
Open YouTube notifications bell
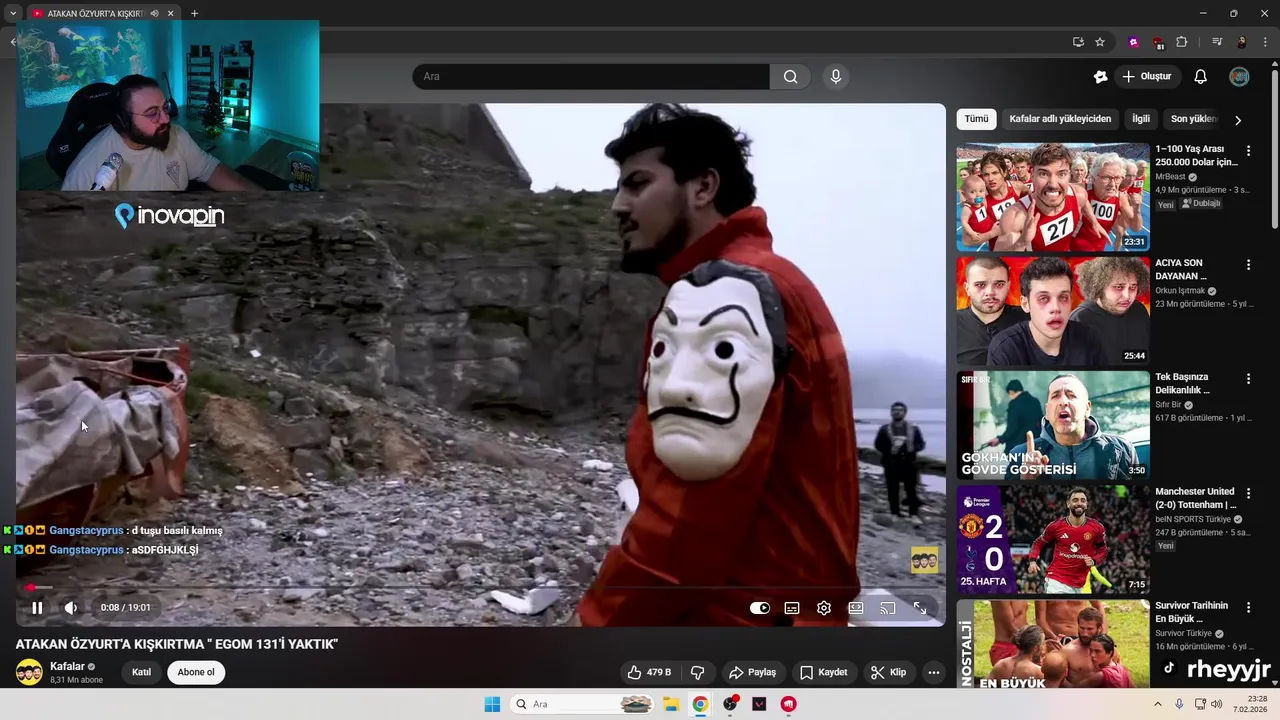click(x=1201, y=77)
